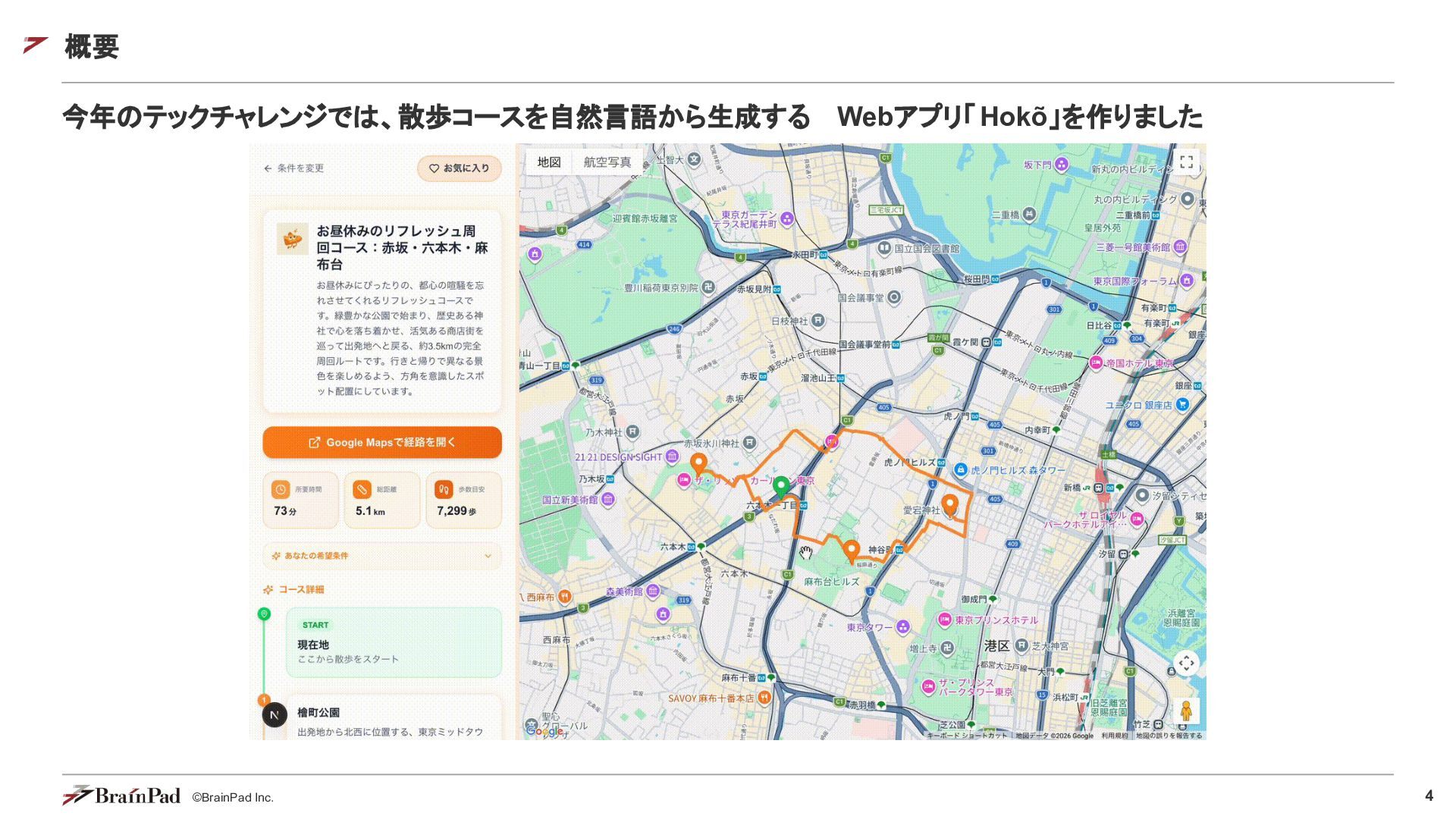Click the sparkle icon beside コース詳細
The width and height of the screenshot is (1456, 819).
point(268,589)
